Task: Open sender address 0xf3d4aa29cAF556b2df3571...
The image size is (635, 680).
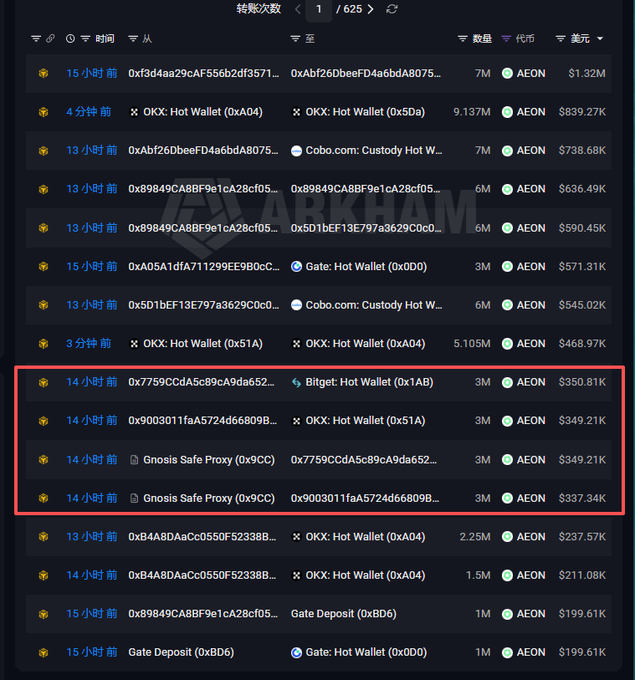Action: click(x=203, y=73)
